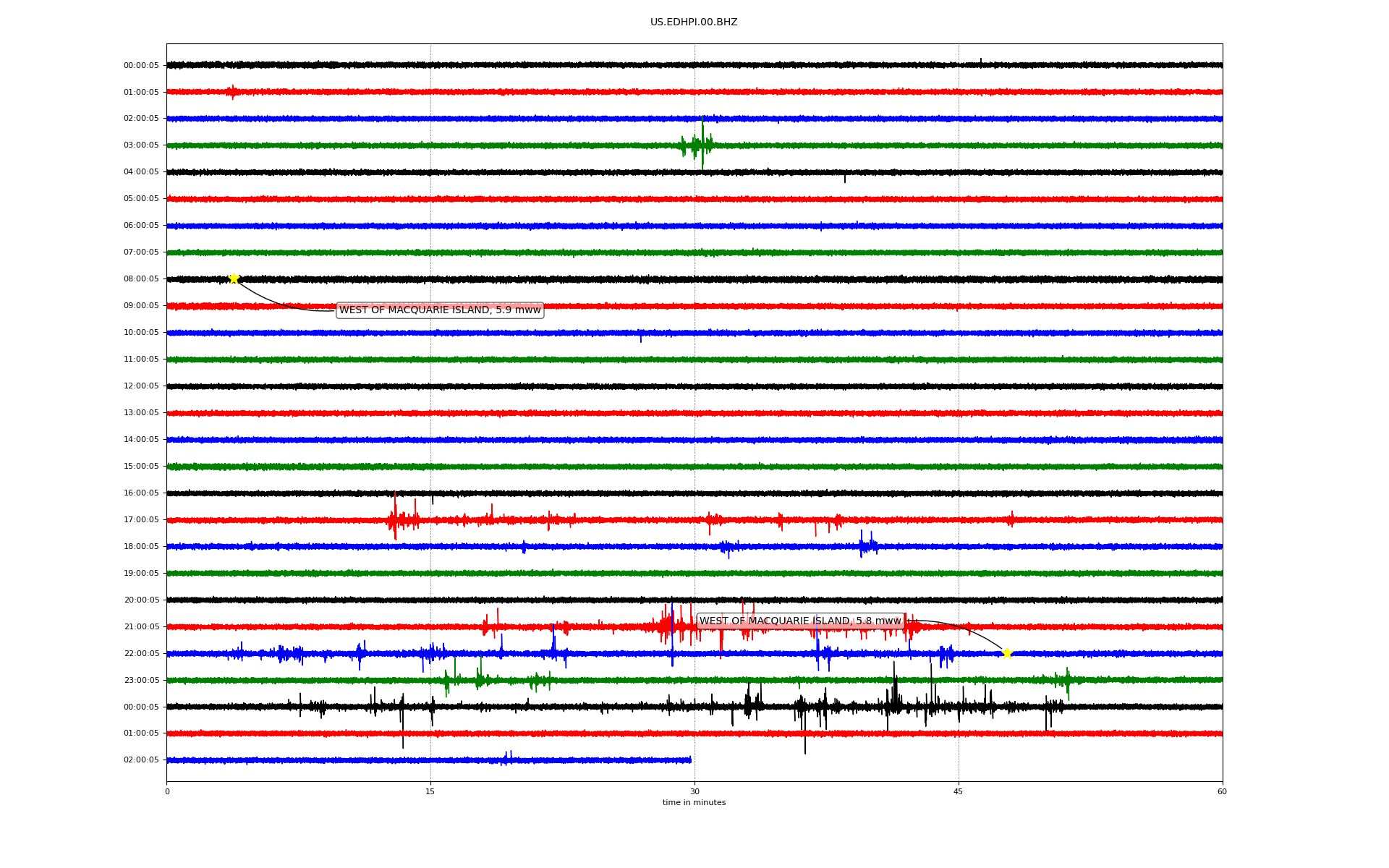Click the yellow star on 08:00:05 trace

[234, 278]
